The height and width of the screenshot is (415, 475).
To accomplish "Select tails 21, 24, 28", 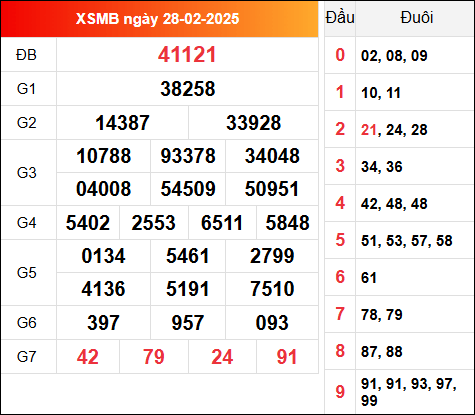I will click(x=394, y=130).
